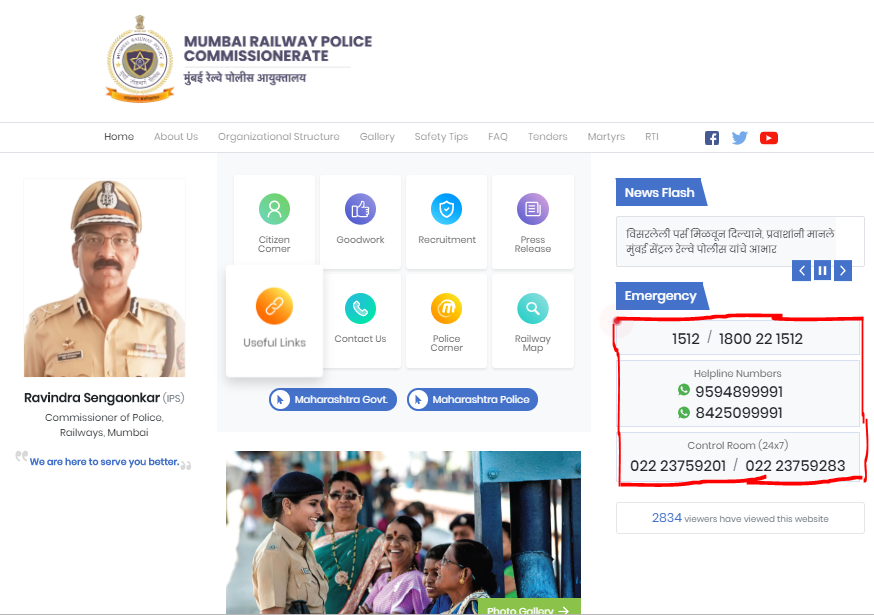The width and height of the screenshot is (874, 615).
Task: Click the name Ravindra Sengaonkar
Action: (92, 398)
